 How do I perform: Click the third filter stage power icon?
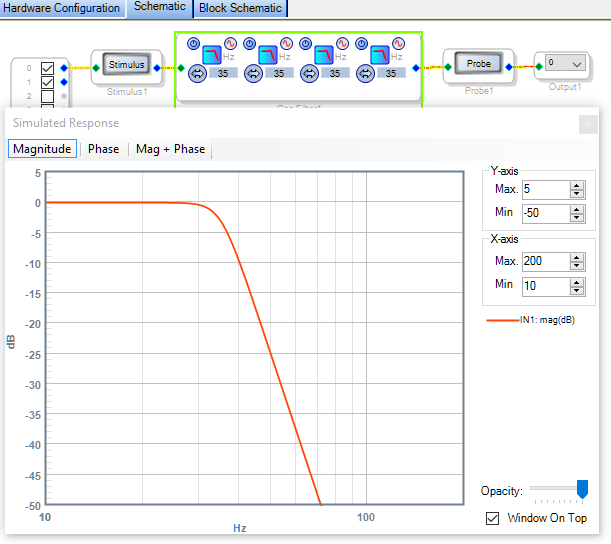click(x=306, y=44)
